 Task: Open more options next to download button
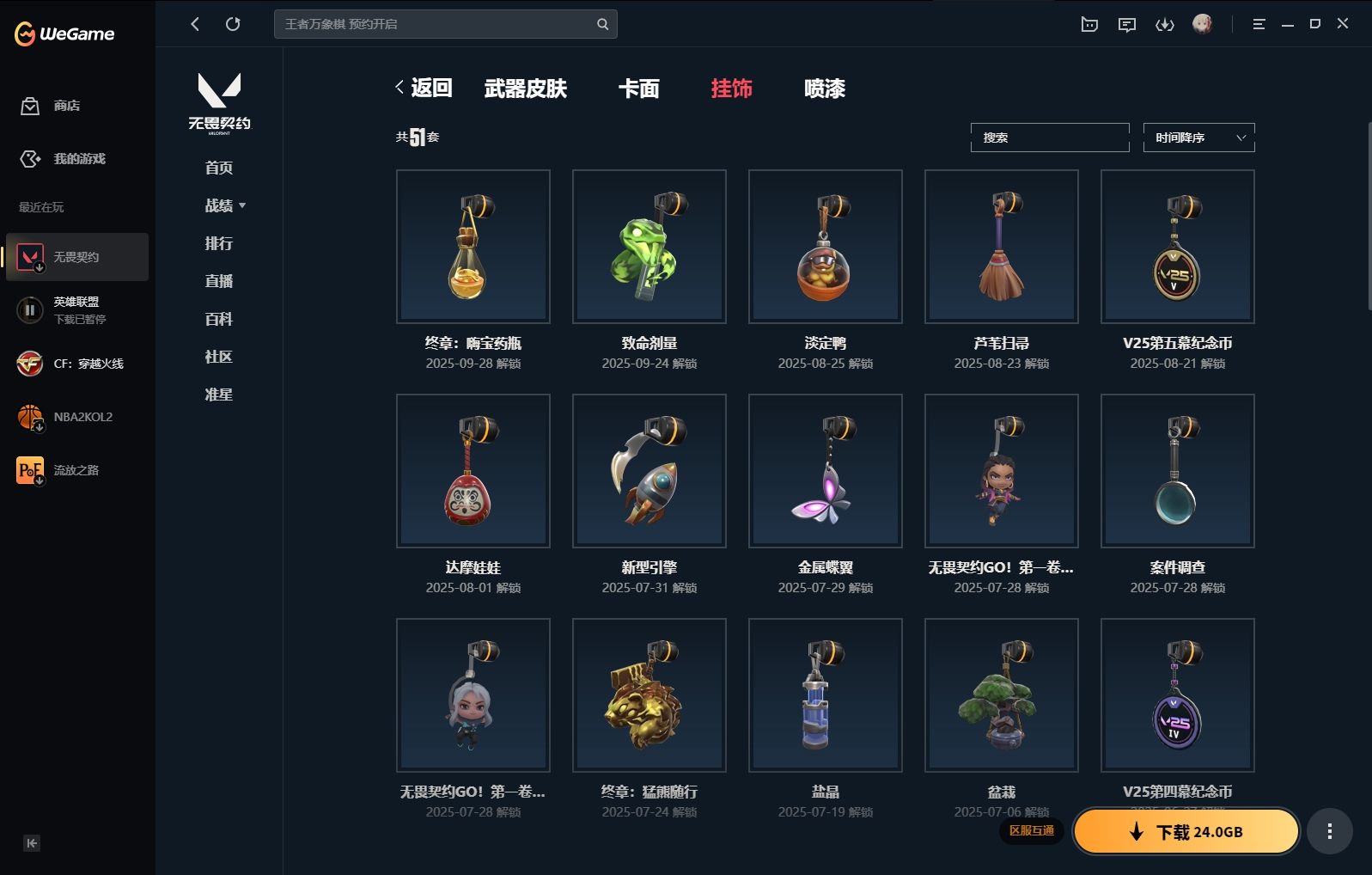pyautogui.click(x=1330, y=831)
